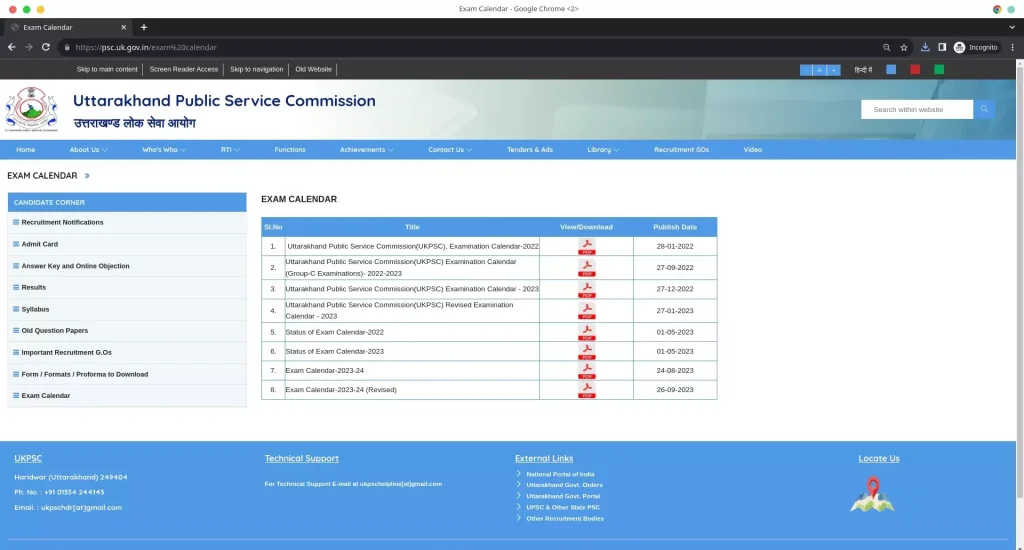Click the Search within website field
1024x550 pixels.
pyautogui.click(x=917, y=109)
